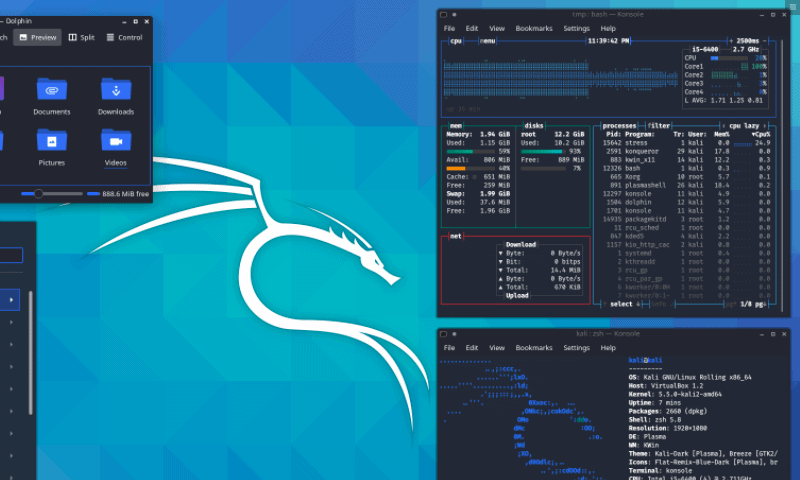800x480 pixels.
Task: Decrease update interval with minus beside 2500ms
Action: tap(765, 41)
